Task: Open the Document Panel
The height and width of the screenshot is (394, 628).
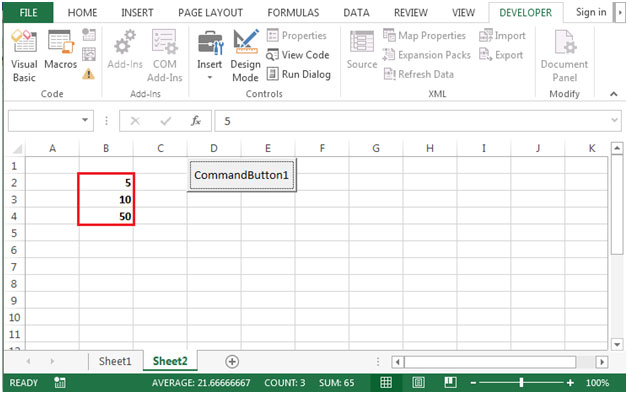Action: (x=564, y=56)
